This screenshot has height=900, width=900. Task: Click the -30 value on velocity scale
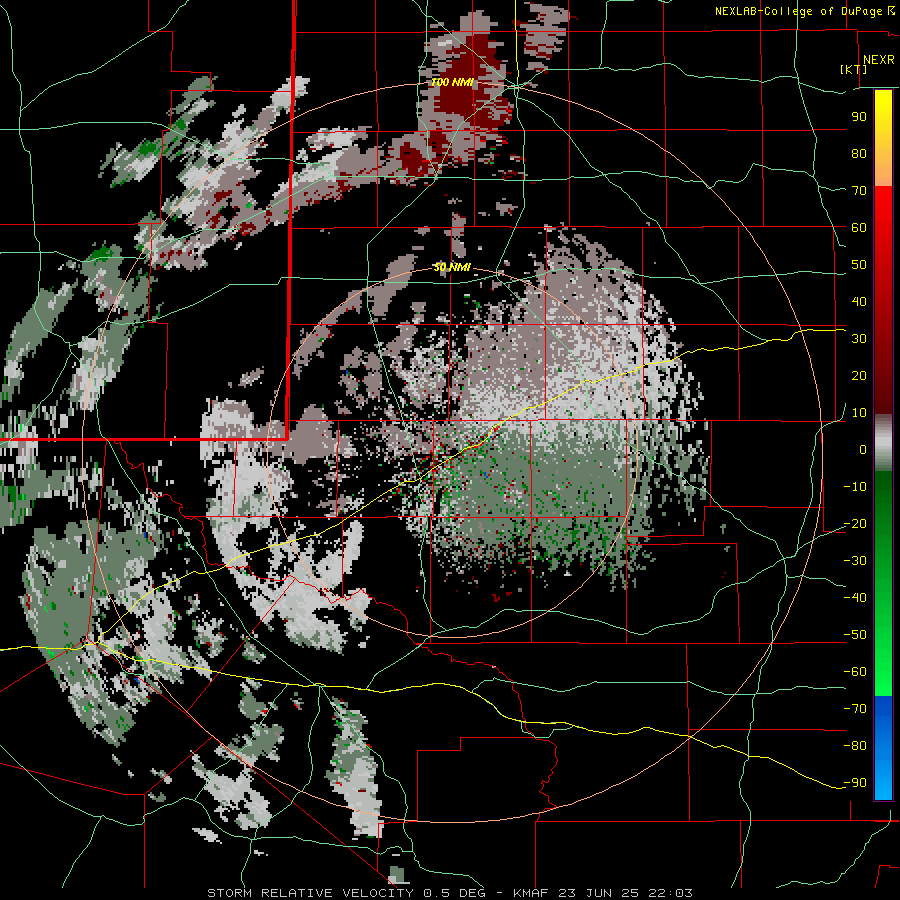point(855,561)
